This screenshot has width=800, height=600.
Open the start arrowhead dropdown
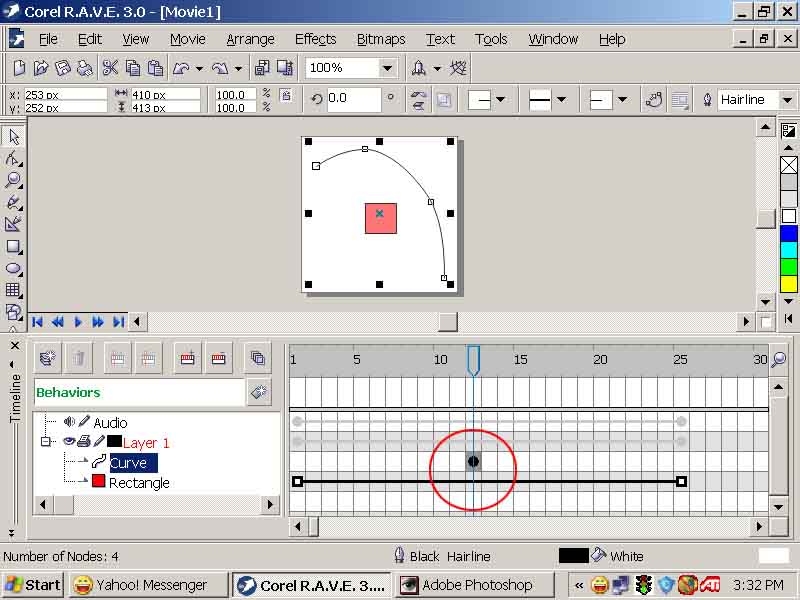point(501,99)
